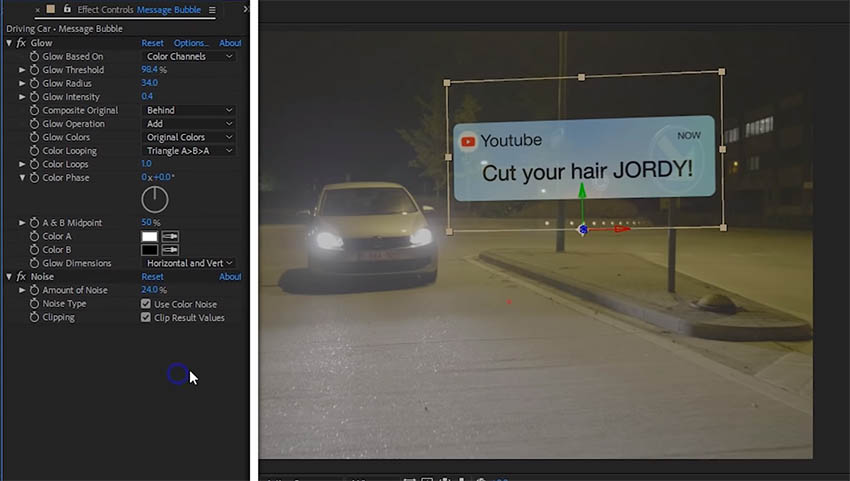Viewport: 850px width, 481px height.
Task: Click the Color B eyedropper icon
Action: (170, 250)
